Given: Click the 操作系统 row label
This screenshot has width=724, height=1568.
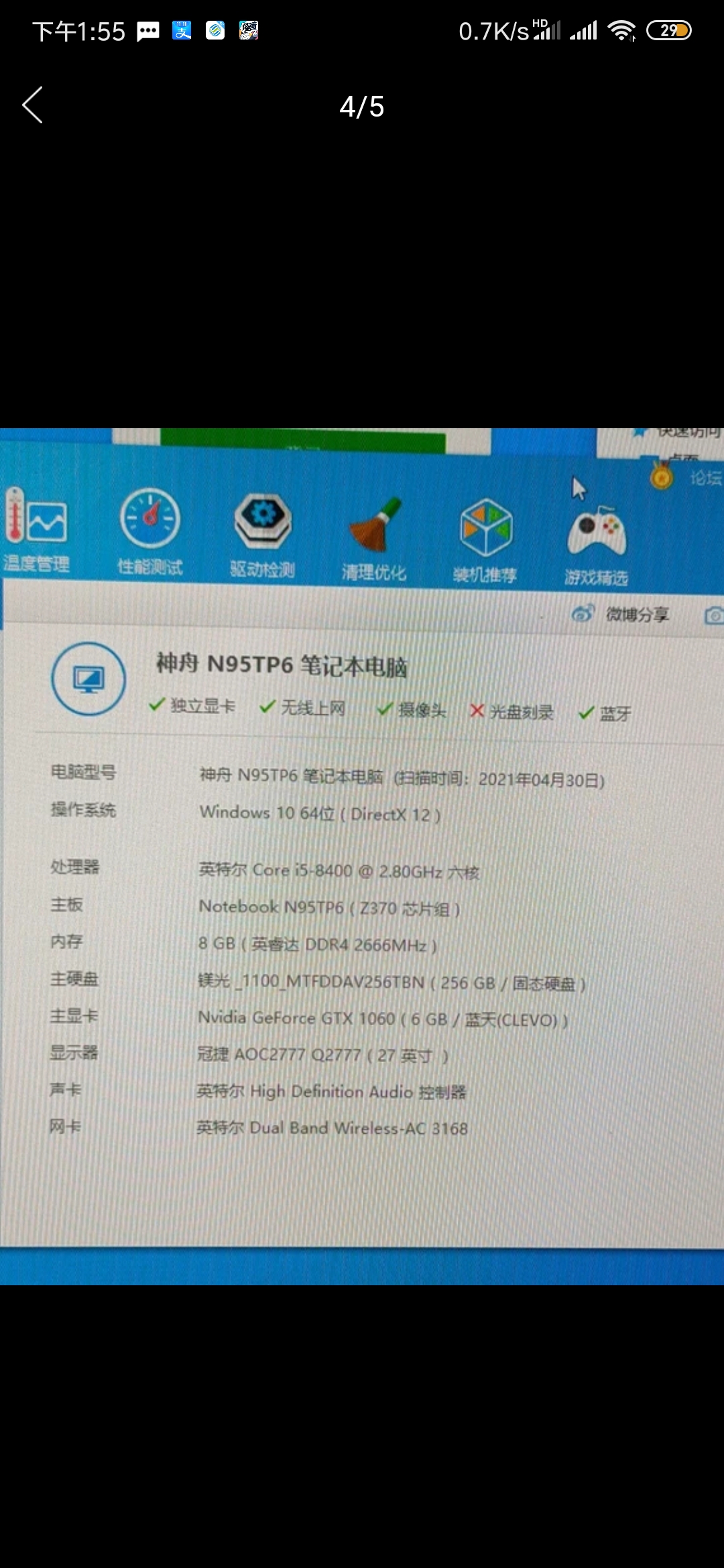Looking at the screenshot, I should (x=84, y=809).
